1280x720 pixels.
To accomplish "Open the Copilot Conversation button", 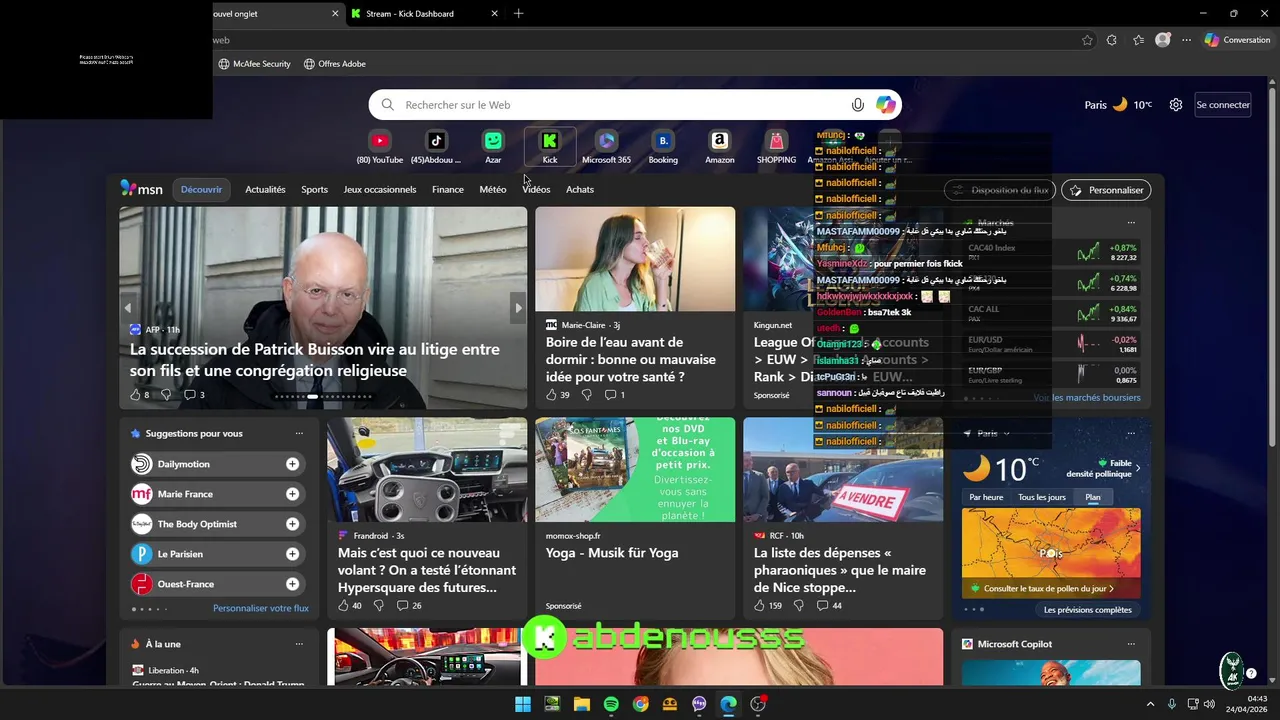I will tap(1237, 40).
